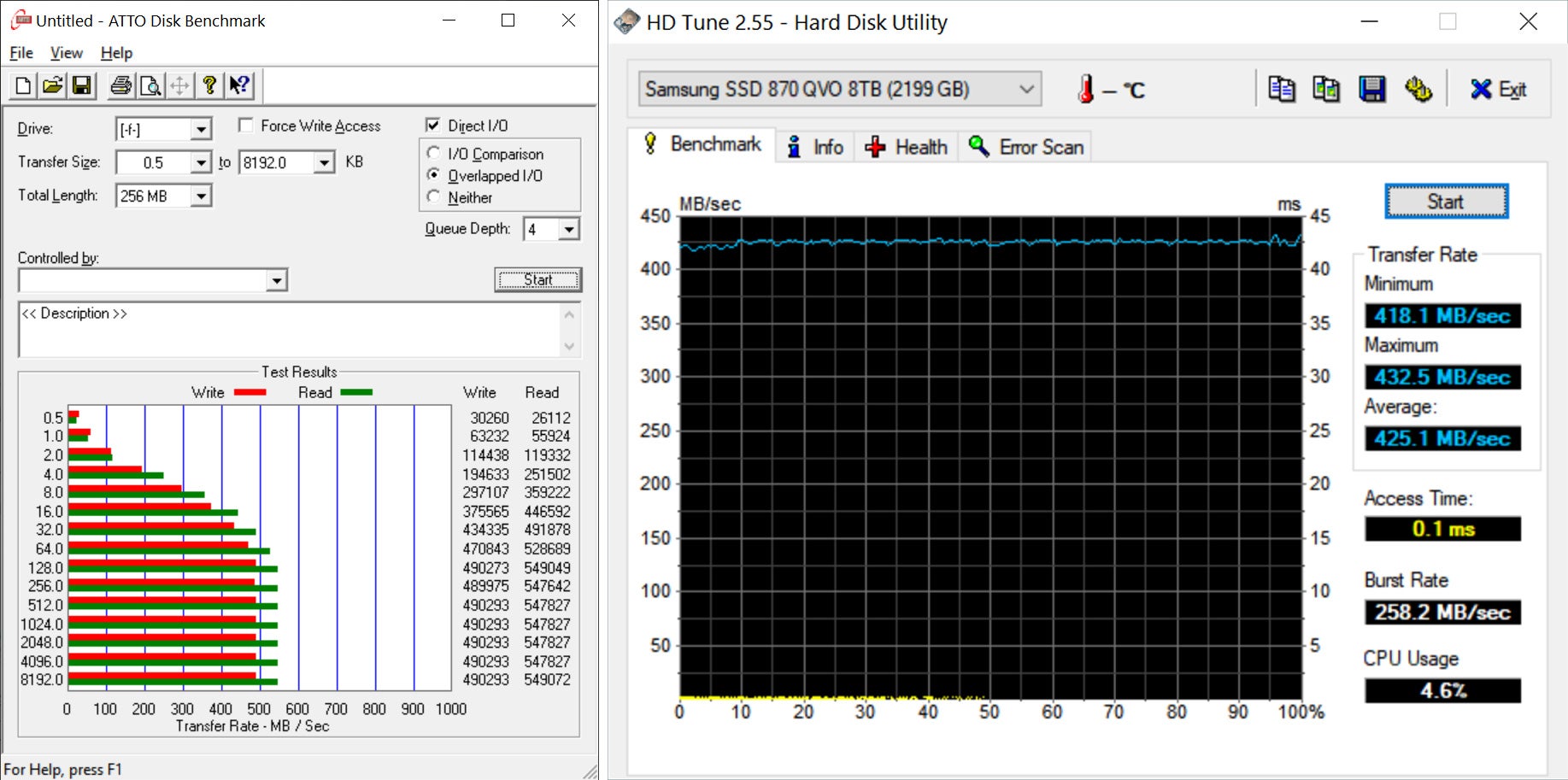Start the ATTO Disk Benchmark test

pos(537,279)
